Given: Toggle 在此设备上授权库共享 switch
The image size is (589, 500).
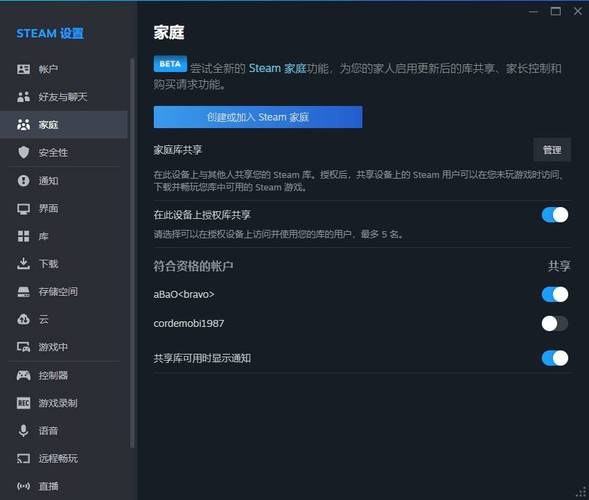Looking at the screenshot, I should (x=555, y=215).
